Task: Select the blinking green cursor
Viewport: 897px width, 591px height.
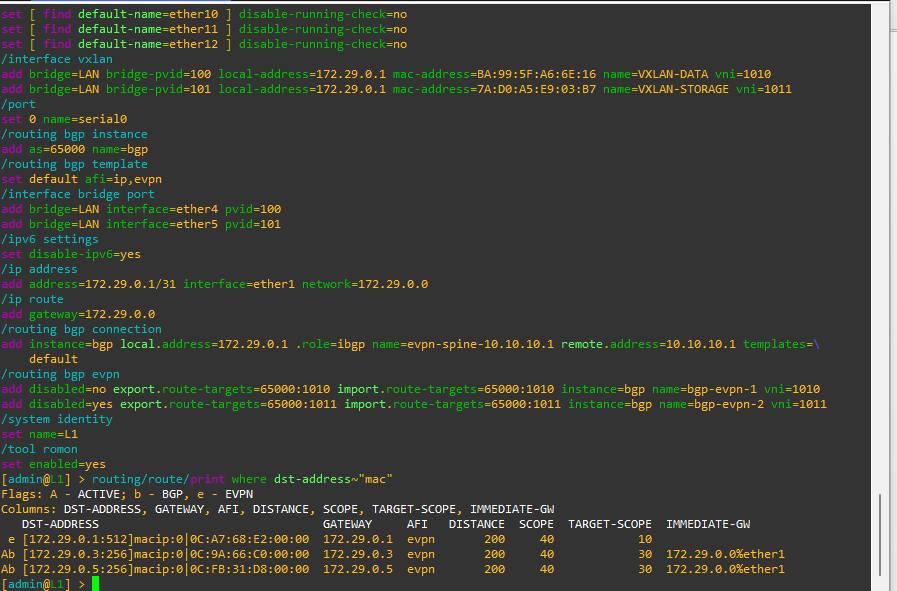Action: (x=95, y=582)
